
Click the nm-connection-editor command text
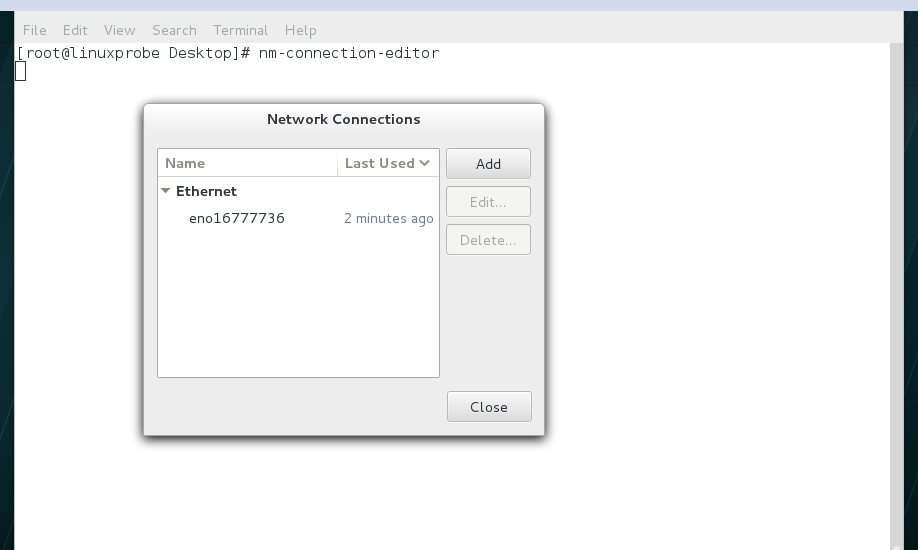pyautogui.click(x=349, y=53)
